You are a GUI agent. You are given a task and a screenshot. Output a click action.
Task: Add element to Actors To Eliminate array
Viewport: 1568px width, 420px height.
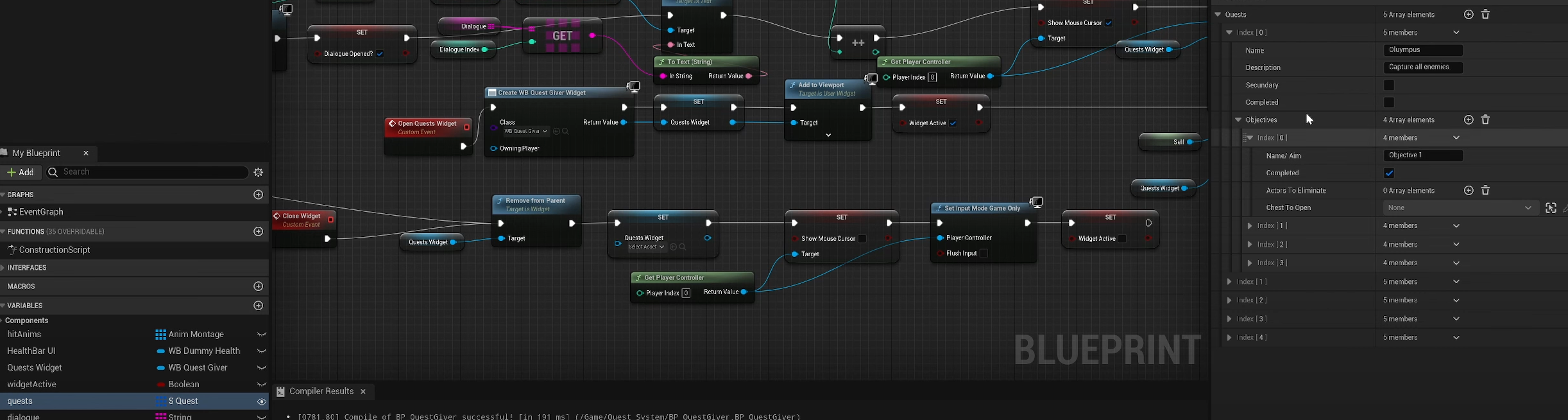[x=1469, y=191]
